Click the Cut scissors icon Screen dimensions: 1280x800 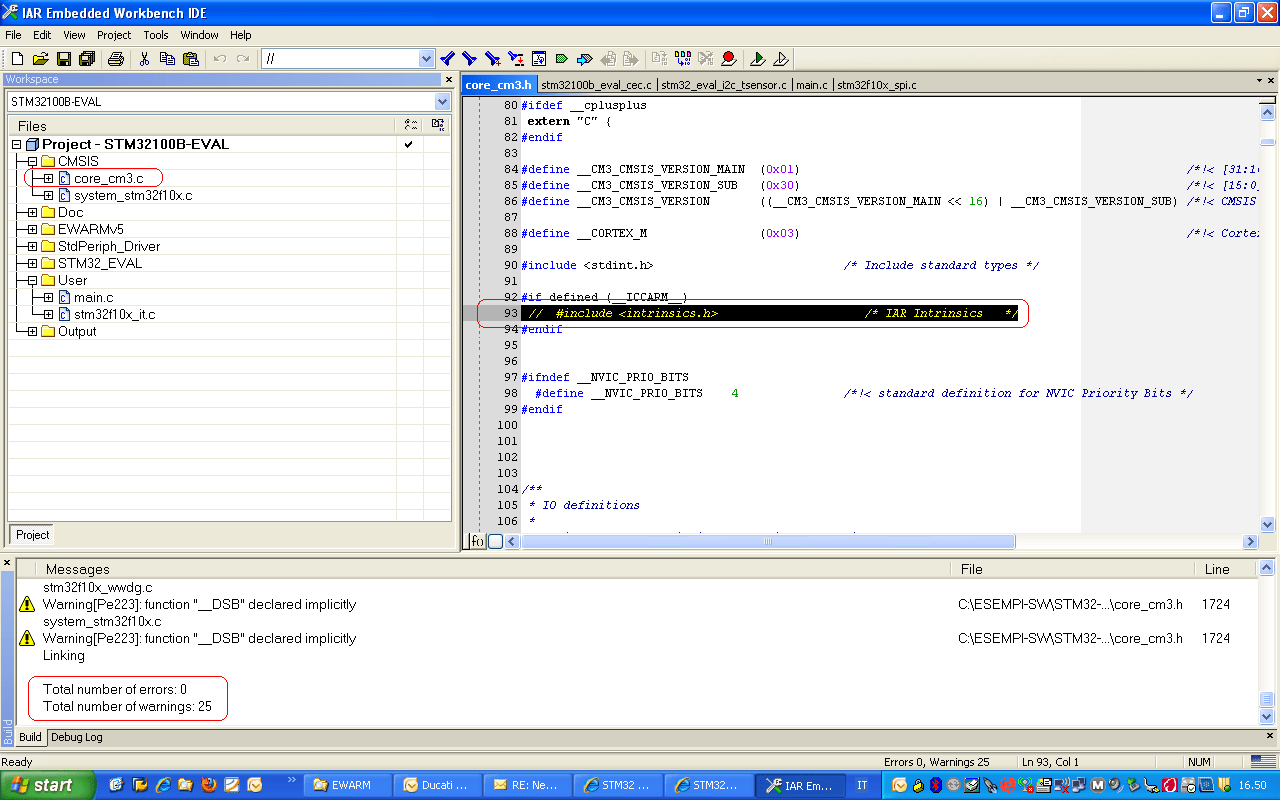[144, 59]
